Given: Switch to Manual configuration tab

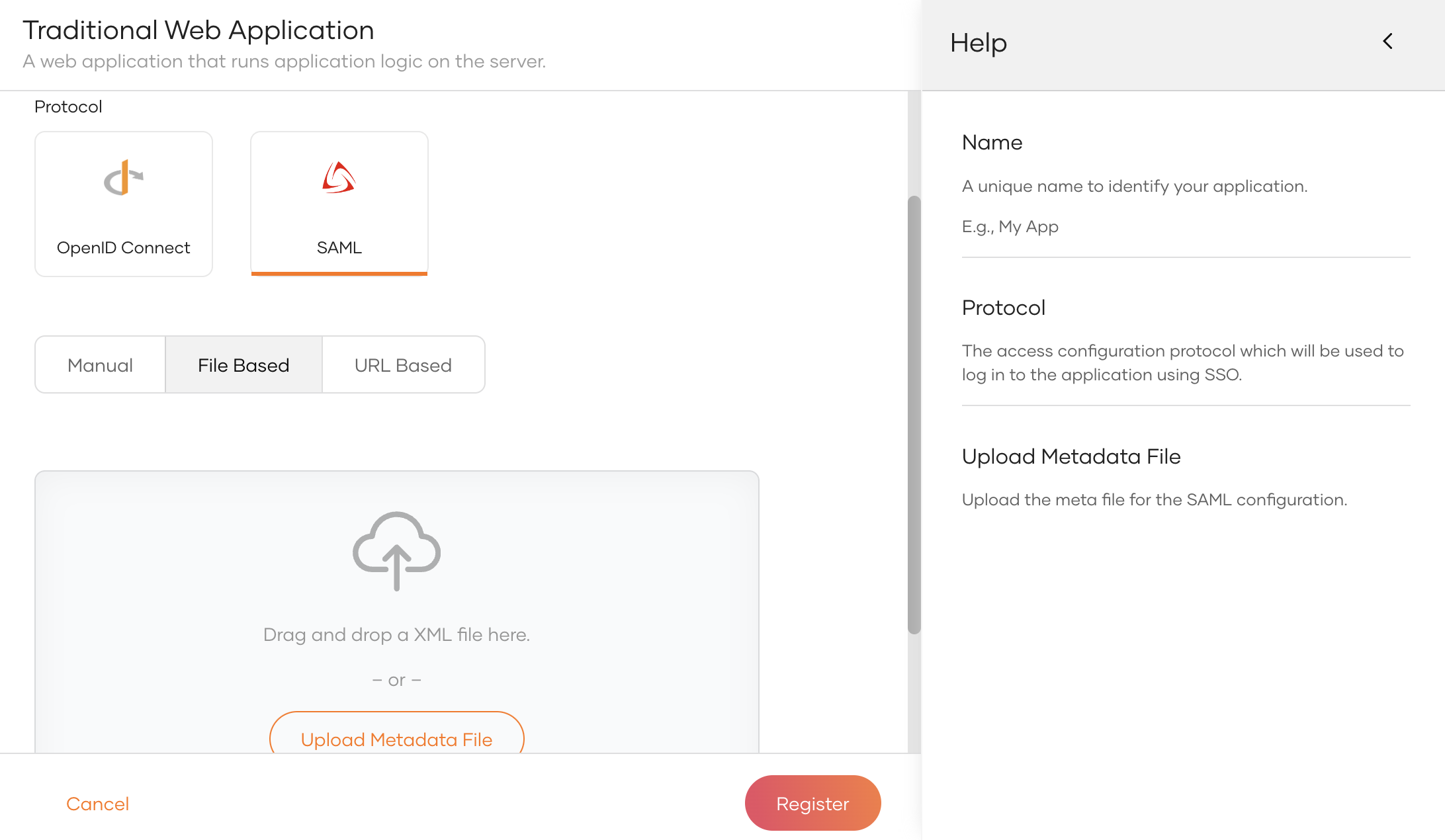Looking at the screenshot, I should point(100,365).
